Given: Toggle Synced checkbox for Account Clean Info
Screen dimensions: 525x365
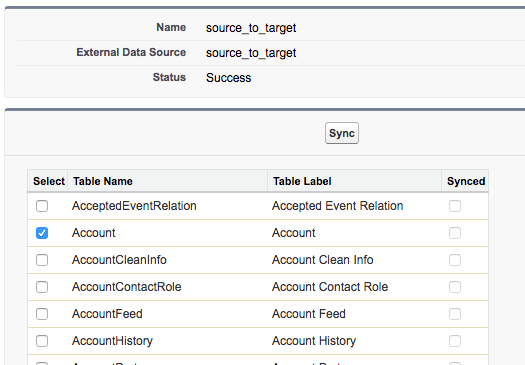Looking at the screenshot, I should [x=455, y=260].
